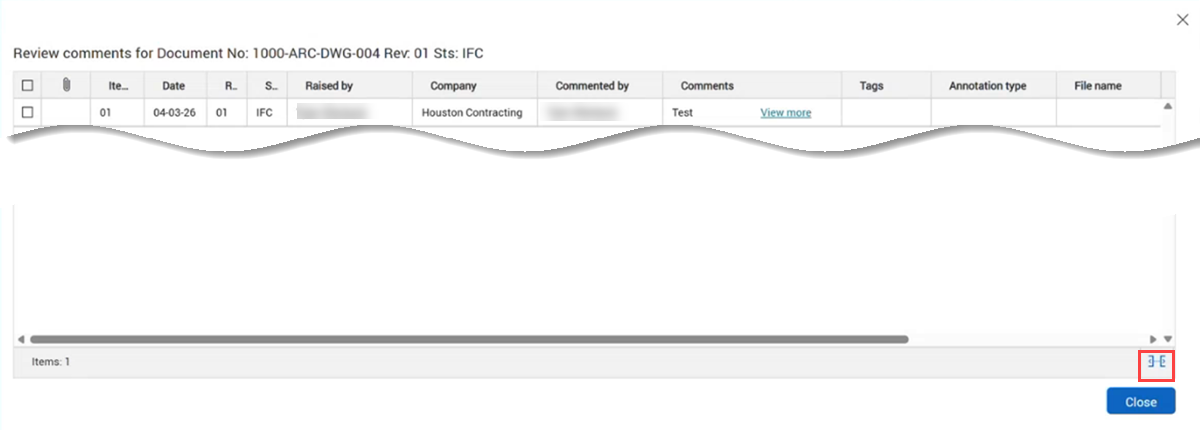Sort by the Comments column header
This screenshot has height=430, width=1200.
(x=707, y=86)
